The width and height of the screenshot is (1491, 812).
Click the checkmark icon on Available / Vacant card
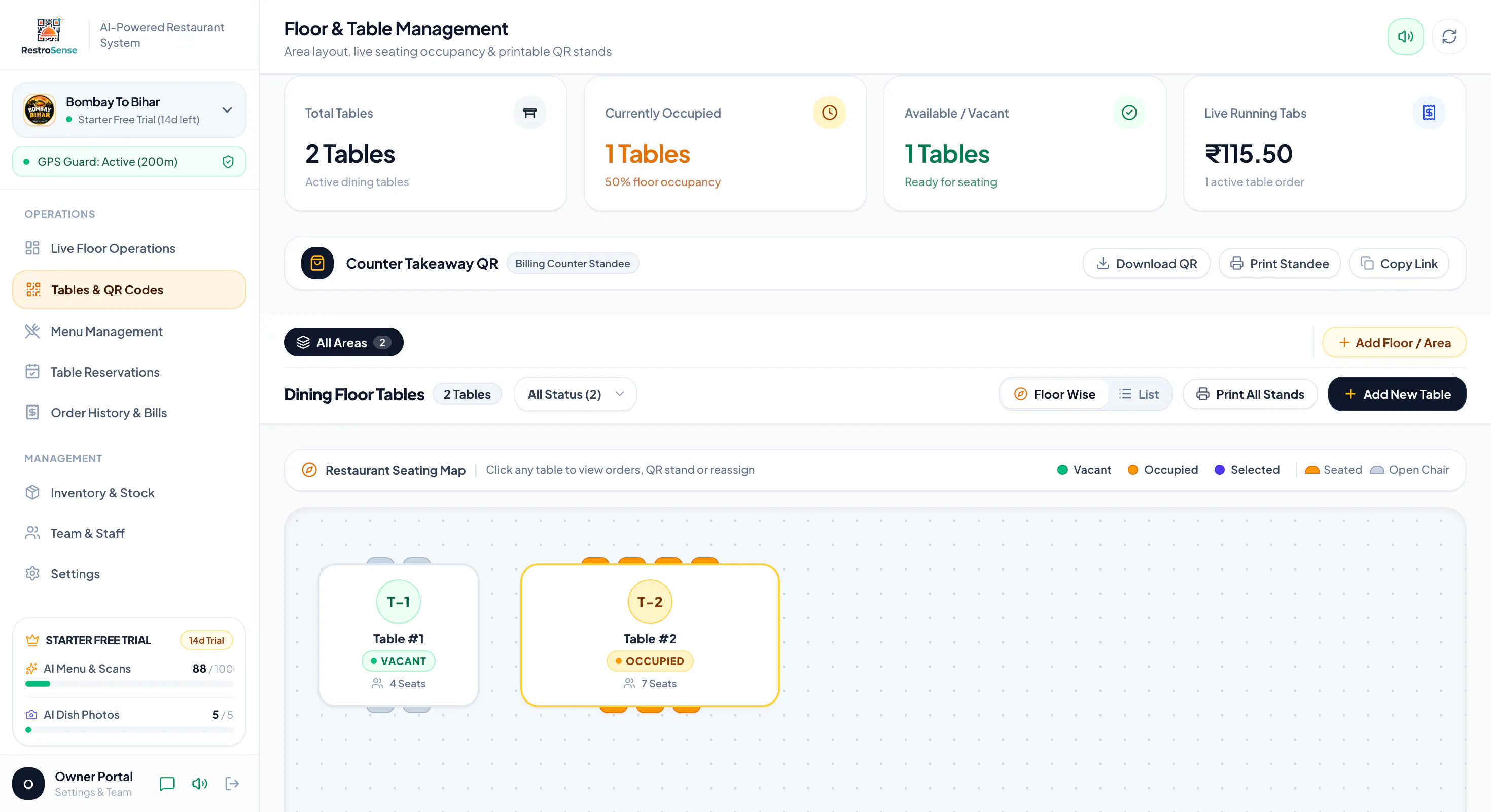[1129, 113]
